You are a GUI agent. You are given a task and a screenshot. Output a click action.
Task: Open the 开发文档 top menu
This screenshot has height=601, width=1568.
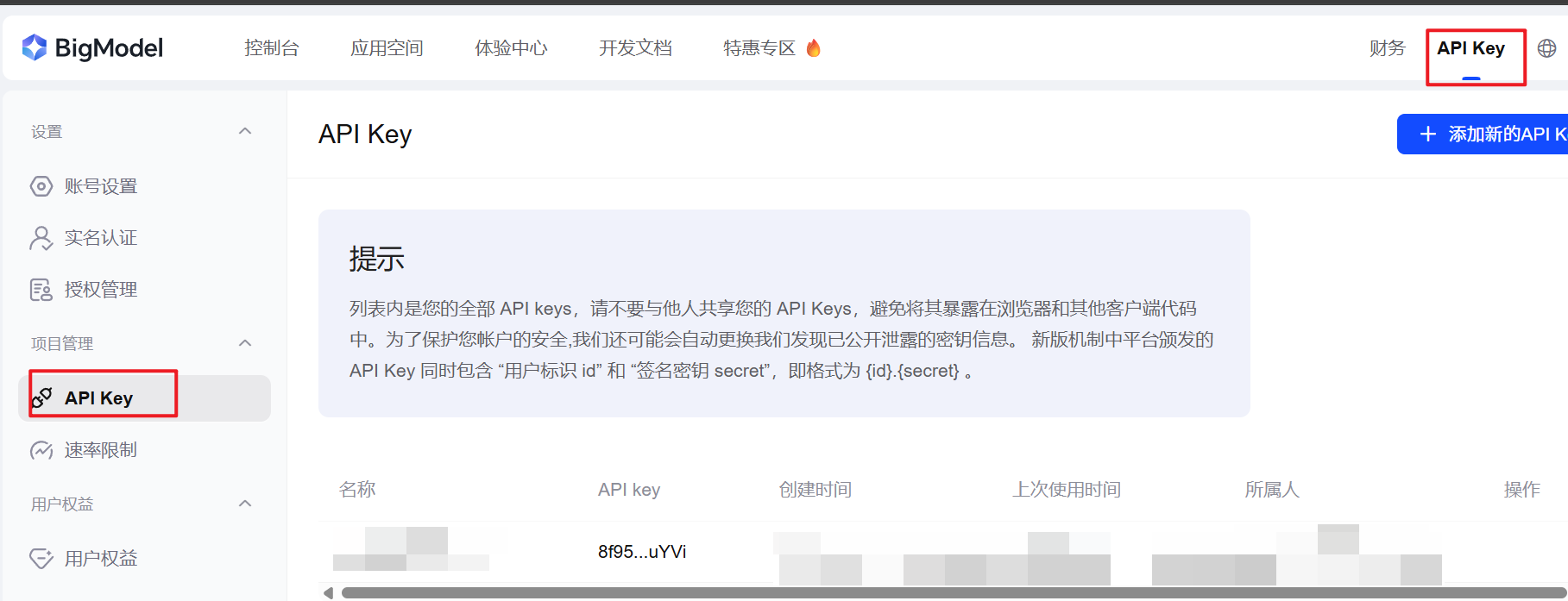[636, 48]
